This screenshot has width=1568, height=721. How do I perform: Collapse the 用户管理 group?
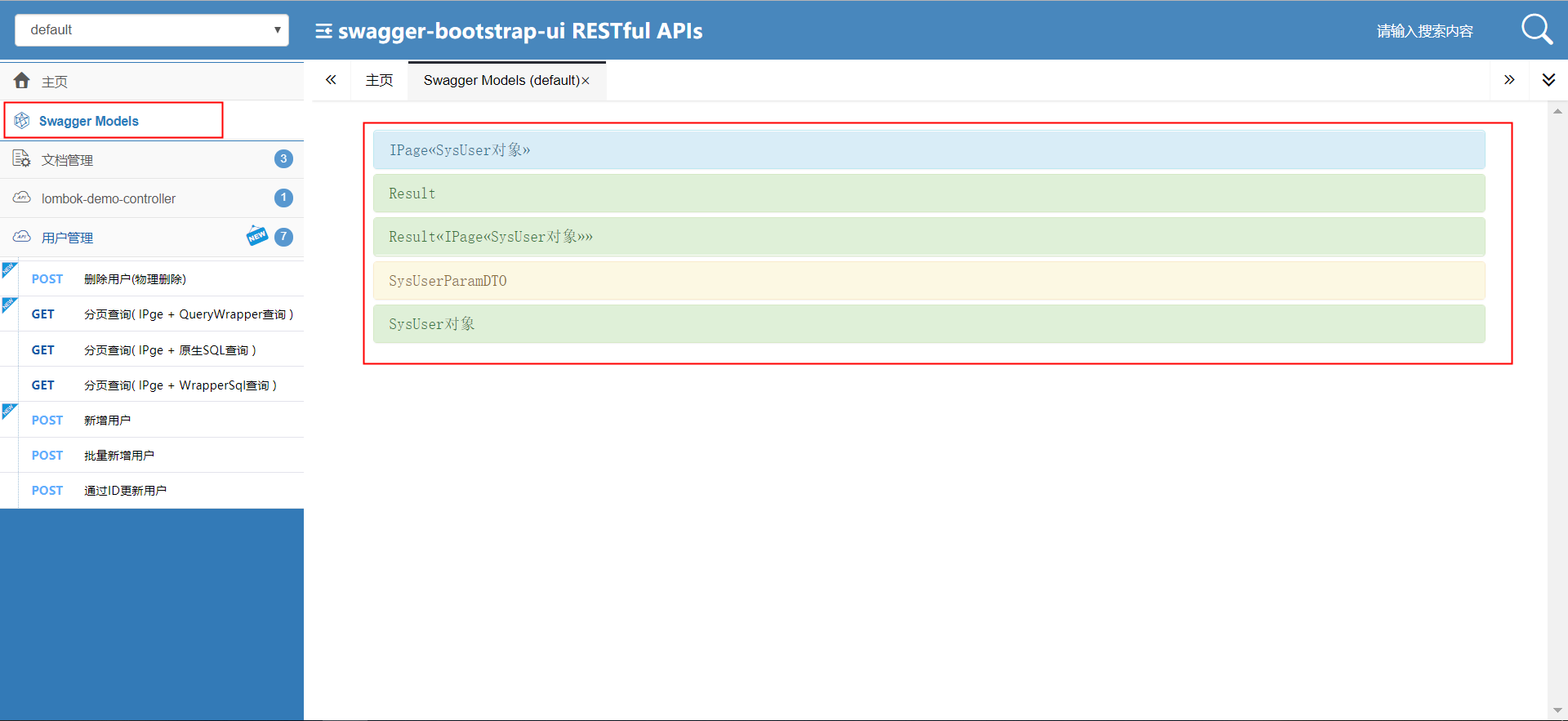[152, 238]
